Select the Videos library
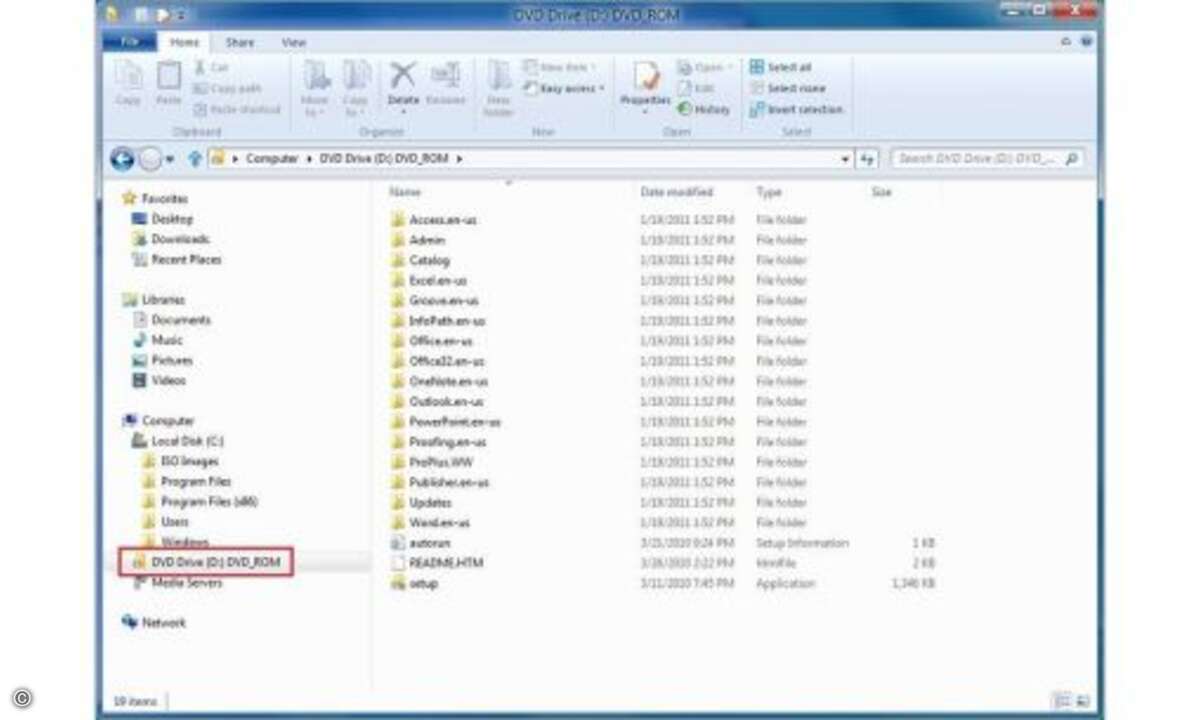The height and width of the screenshot is (720, 1200). coord(160,380)
